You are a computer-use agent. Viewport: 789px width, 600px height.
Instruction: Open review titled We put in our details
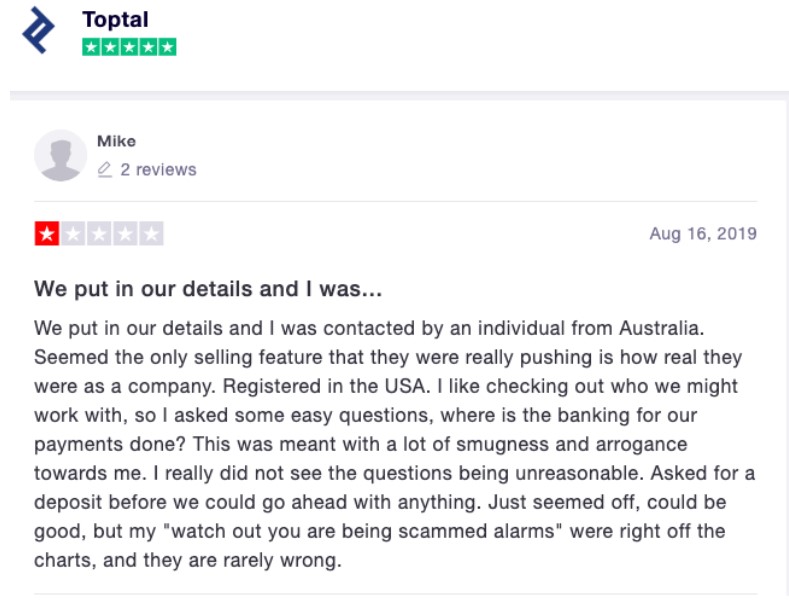coord(208,289)
